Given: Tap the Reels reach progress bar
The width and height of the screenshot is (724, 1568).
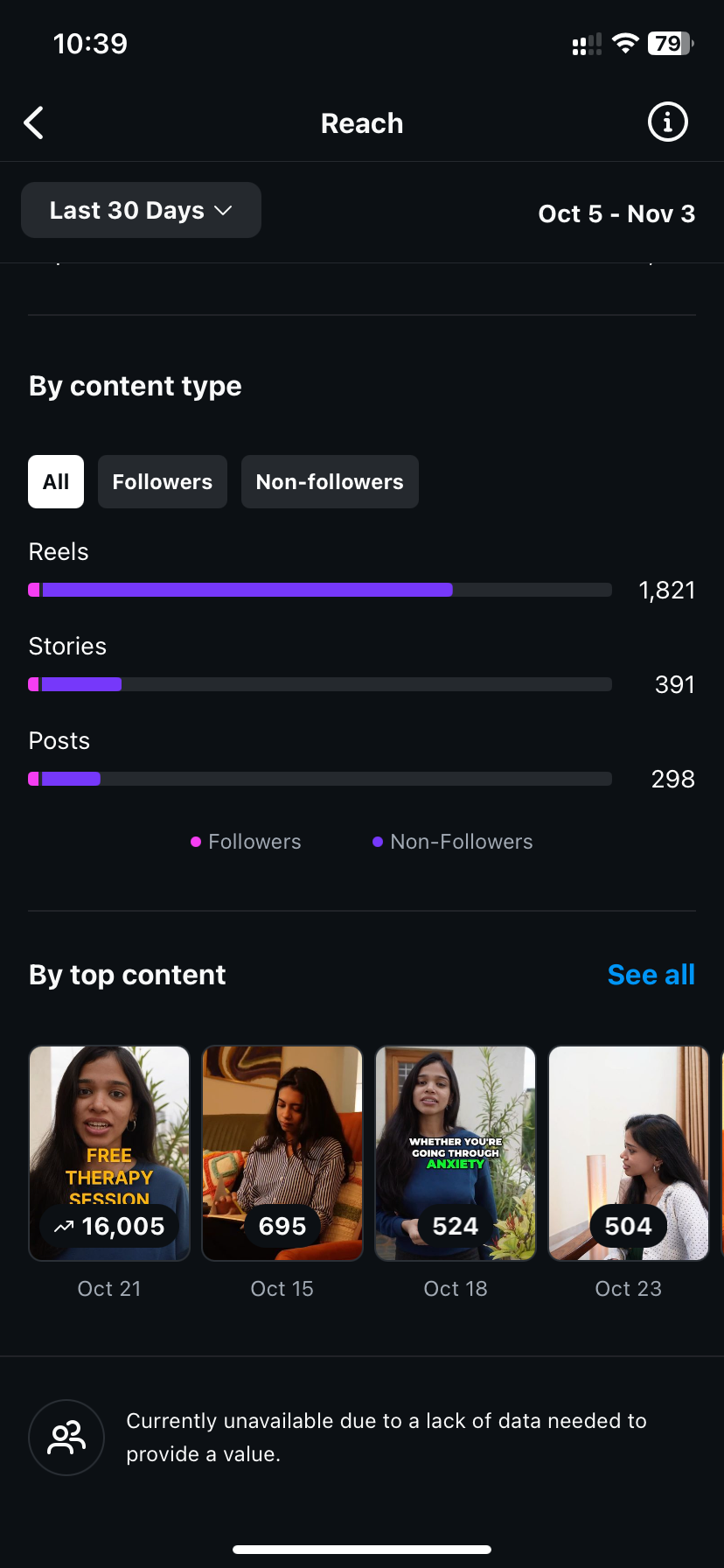Looking at the screenshot, I should [x=320, y=590].
